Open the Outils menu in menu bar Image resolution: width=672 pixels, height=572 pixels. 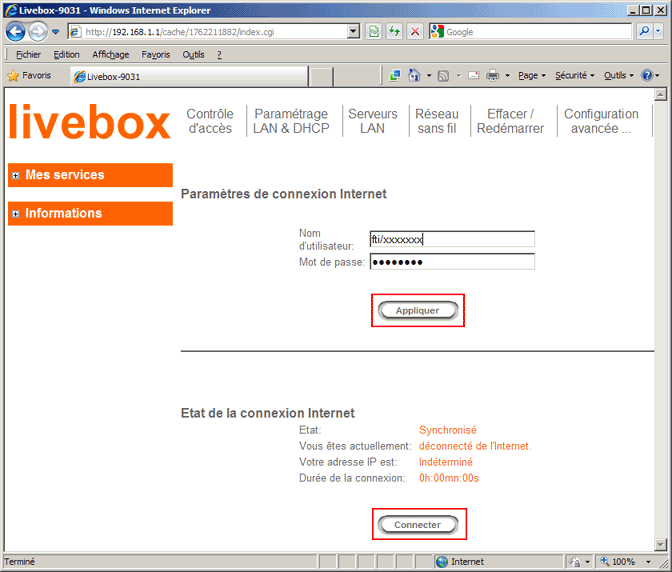point(193,54)
